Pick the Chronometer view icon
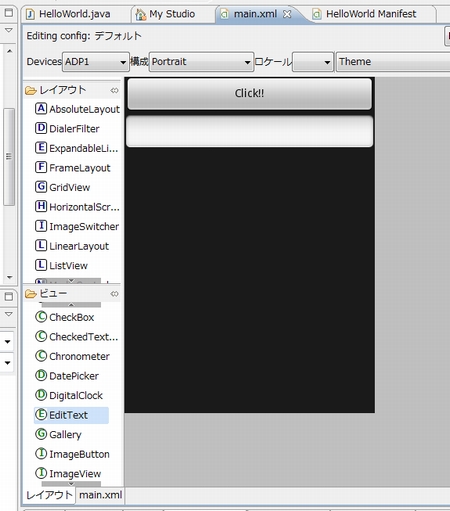Screen dimensions: 450x511 pyautogui.click(x=41, y=356)
